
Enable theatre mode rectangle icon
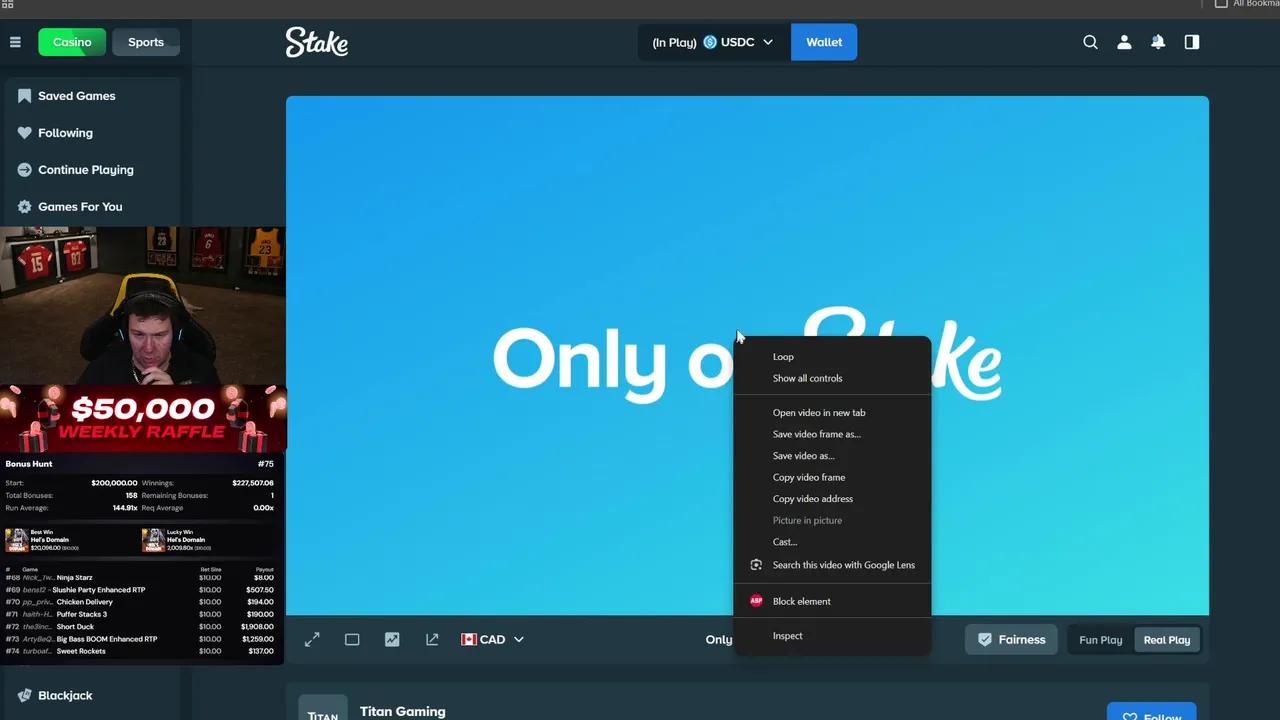click(352, 639)
